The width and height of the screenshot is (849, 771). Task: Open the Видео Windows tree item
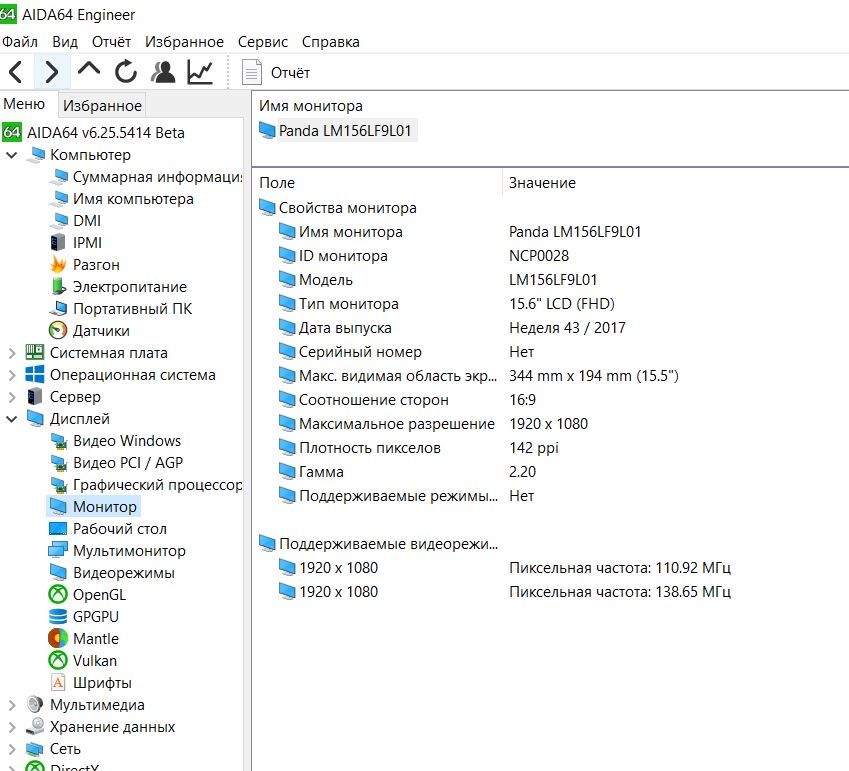pos(116,441)
